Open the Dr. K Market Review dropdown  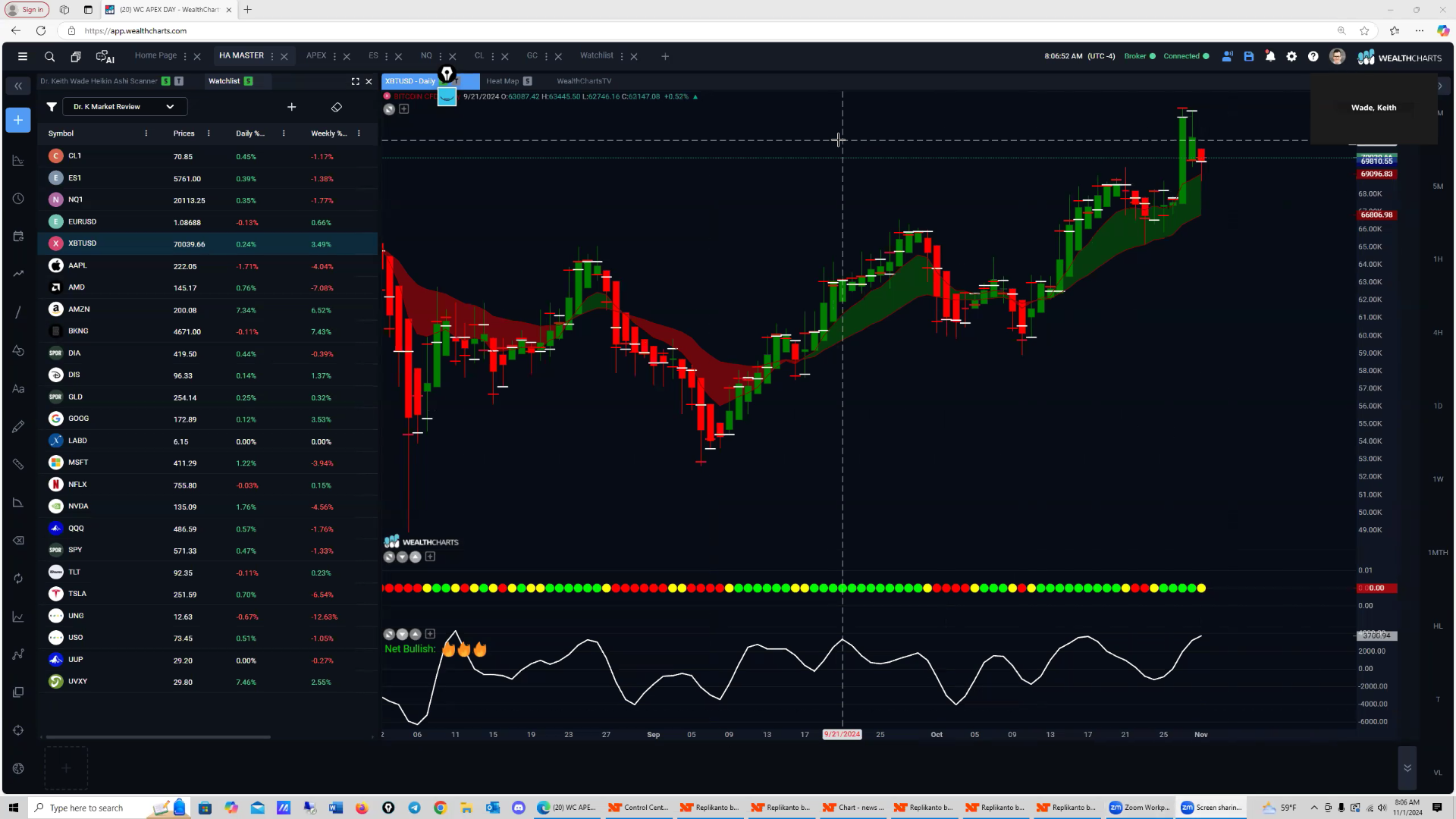click(124, 107)
